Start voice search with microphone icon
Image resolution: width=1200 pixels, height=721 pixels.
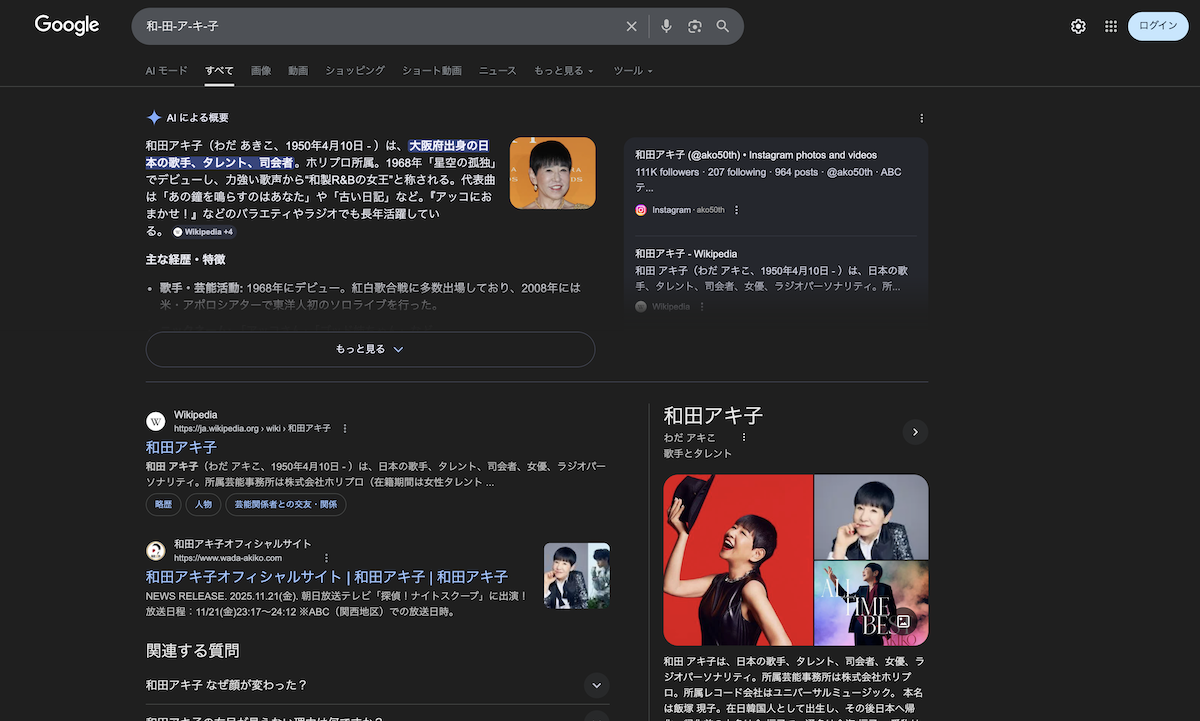[x=667, y=27]
